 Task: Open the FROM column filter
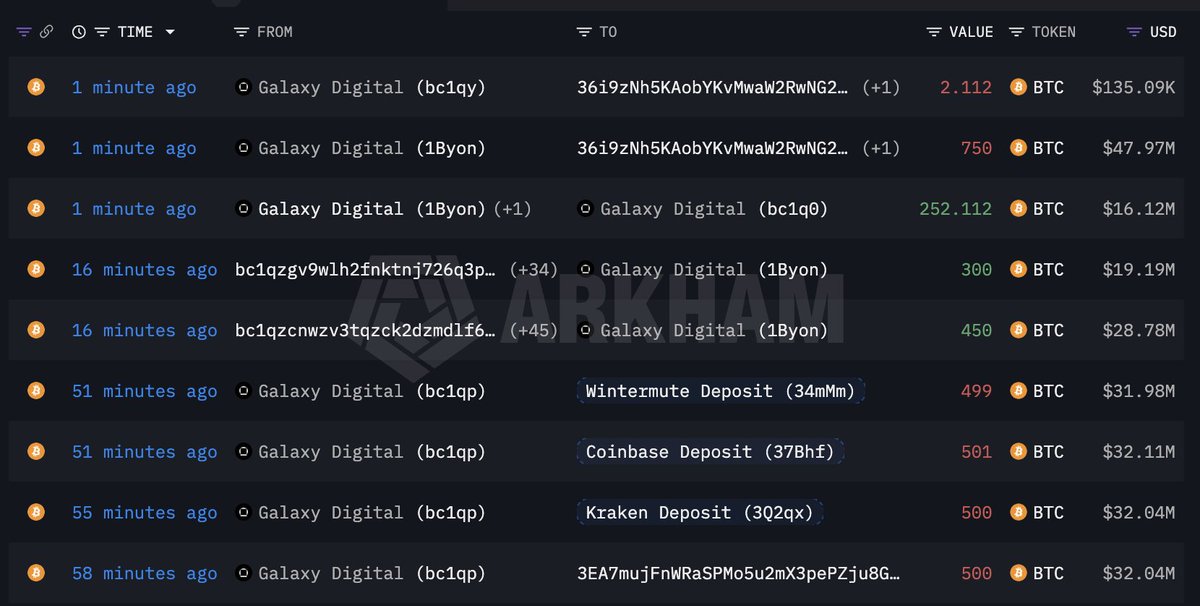(x=241, y=32)
